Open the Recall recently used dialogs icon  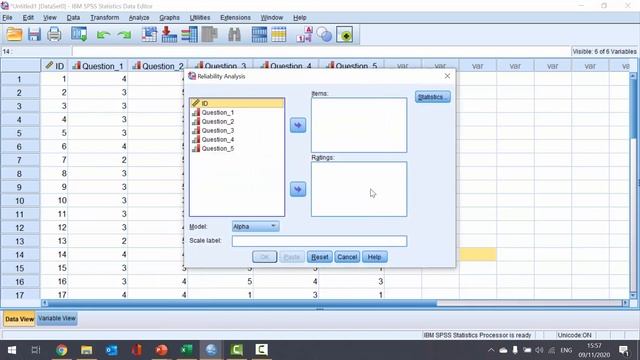click(79, 35)
